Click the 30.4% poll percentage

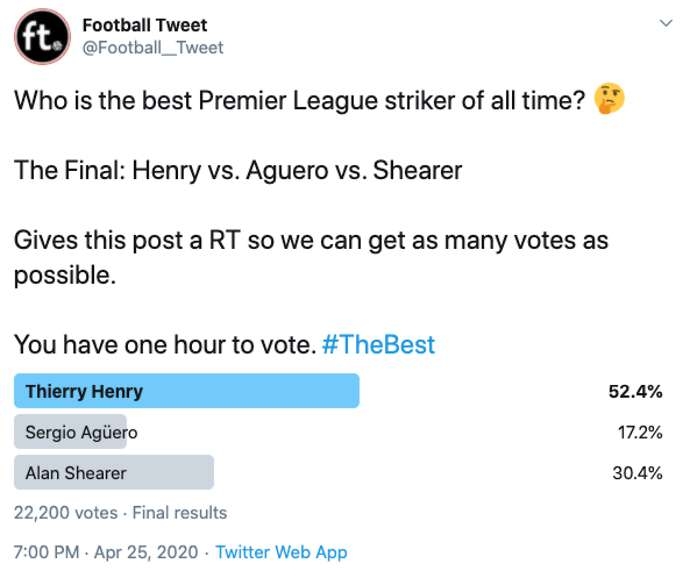tap(637, 473)
